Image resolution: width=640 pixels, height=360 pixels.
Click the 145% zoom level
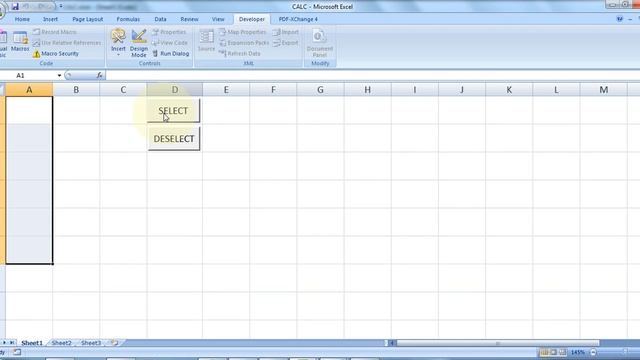pyautogui.click(x=578, y=352)
